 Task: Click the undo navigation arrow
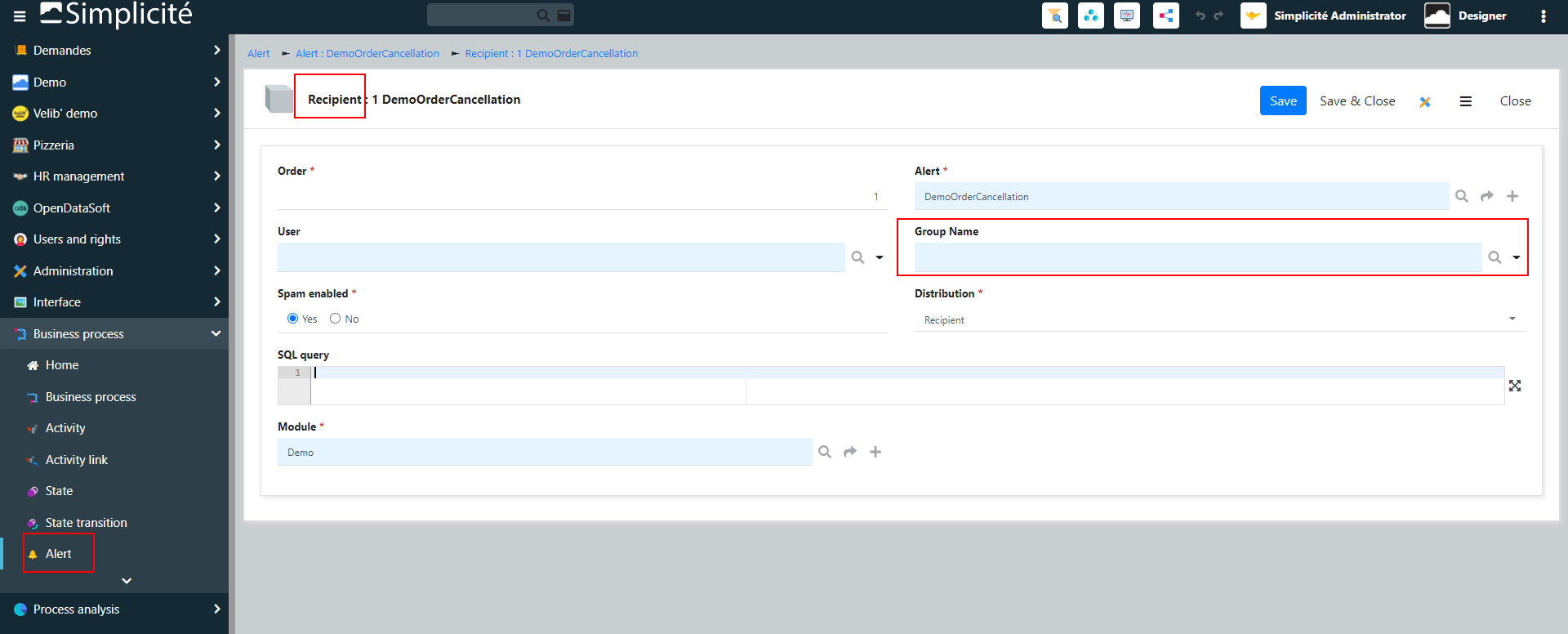[x=1200, y=16]
